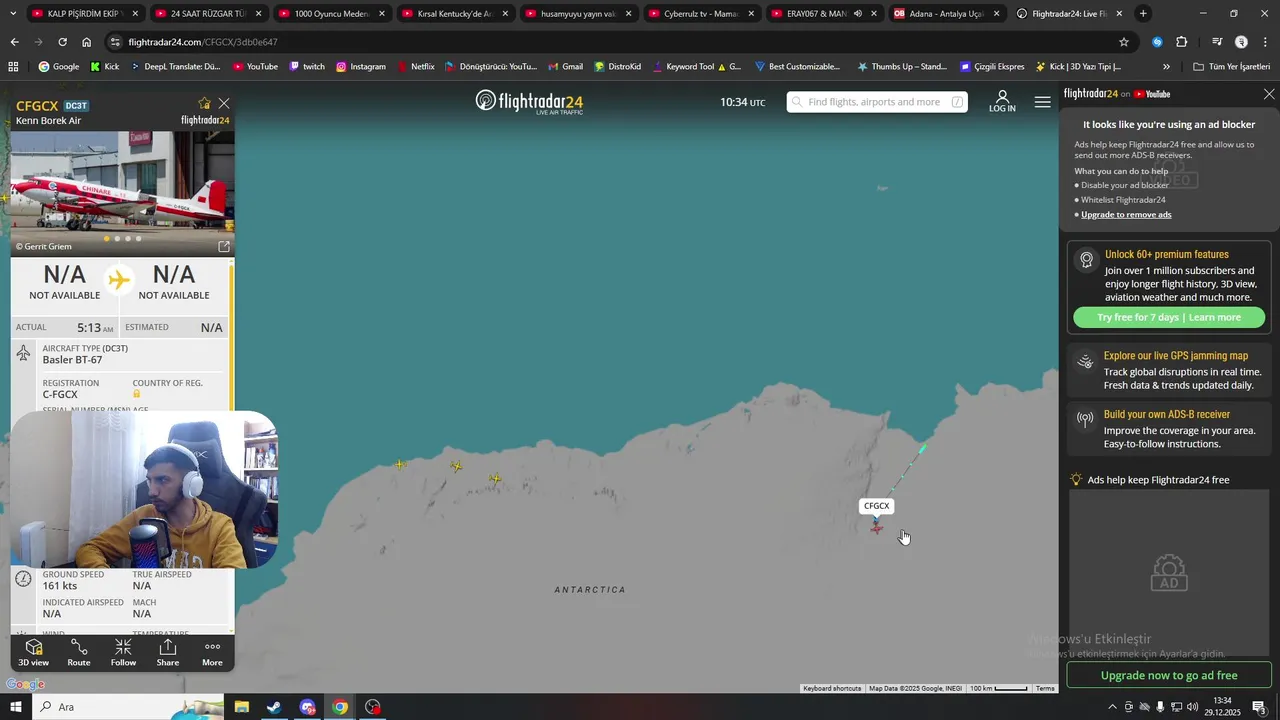The width and height of the screenshot is (1280, 720).
Task: Click the flightradar24.com address bar
Action: (x=610, y=42)
